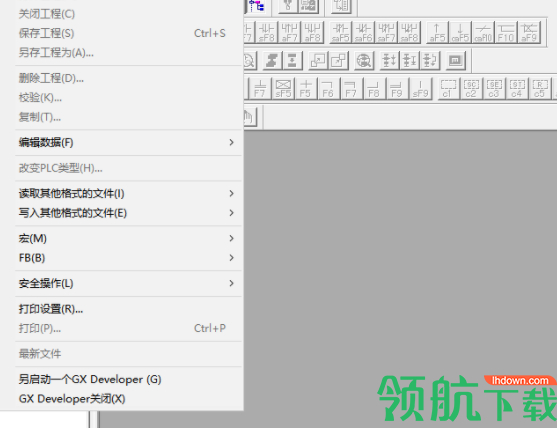Click the caF10 invert result icon
Screen dimensions: 557x428
click(483, 32)
